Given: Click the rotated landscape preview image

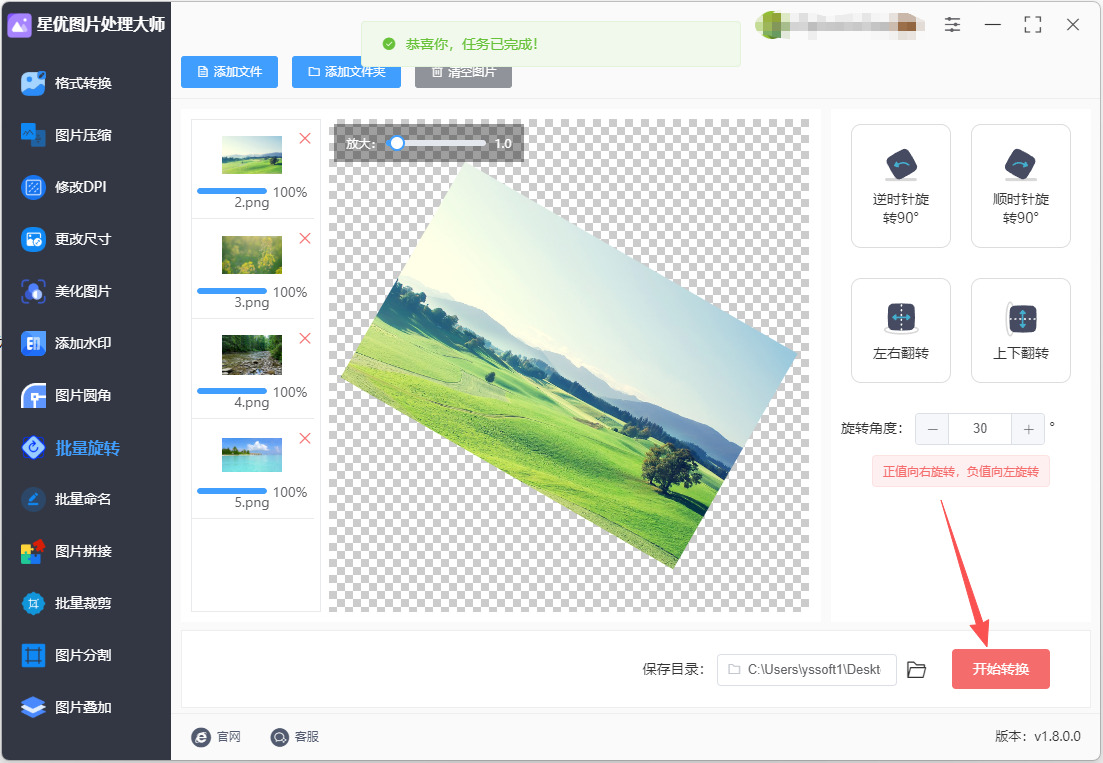Looking at the screenshot, I should click(569, 366).
